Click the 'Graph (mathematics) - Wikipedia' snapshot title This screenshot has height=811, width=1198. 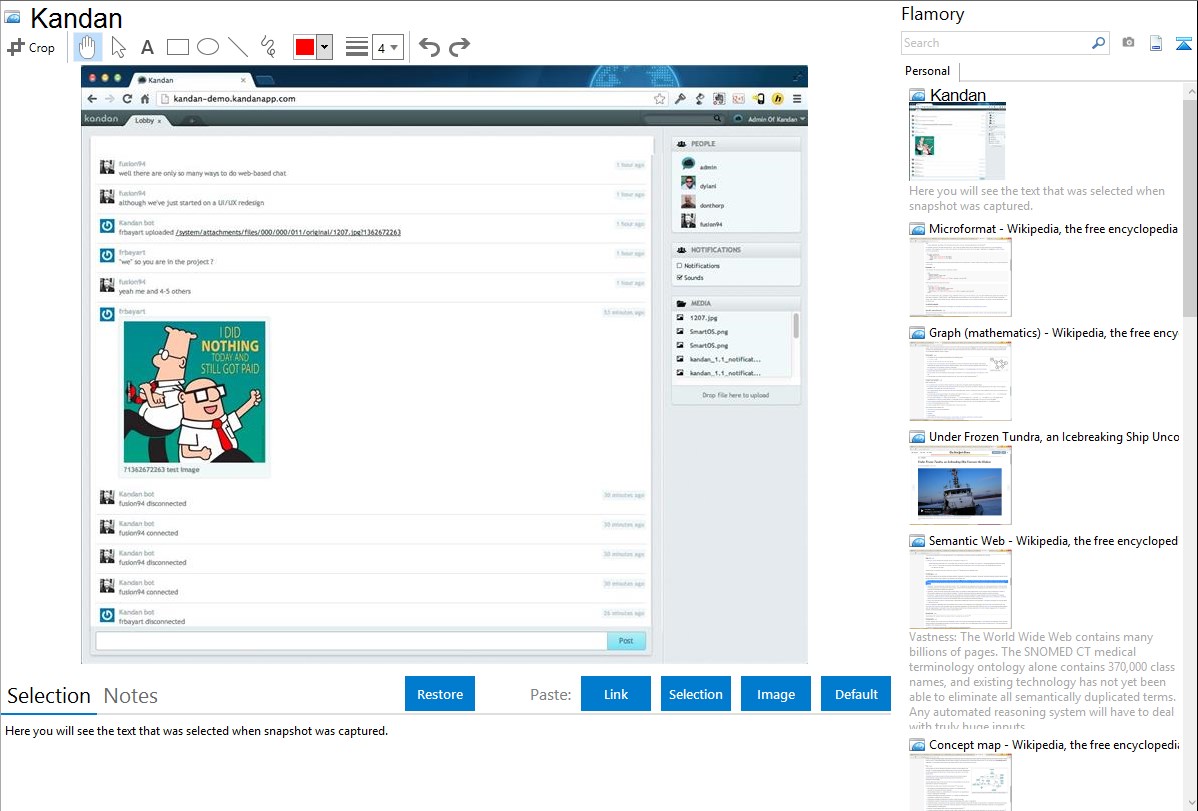pos(1053,333)
